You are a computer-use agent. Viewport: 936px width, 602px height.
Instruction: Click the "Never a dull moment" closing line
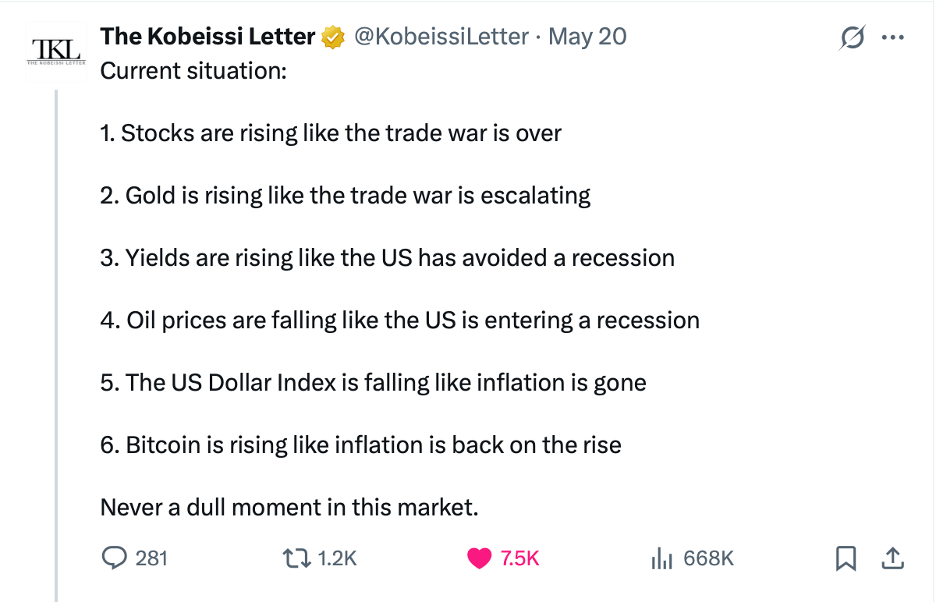(x=290, y=507)
